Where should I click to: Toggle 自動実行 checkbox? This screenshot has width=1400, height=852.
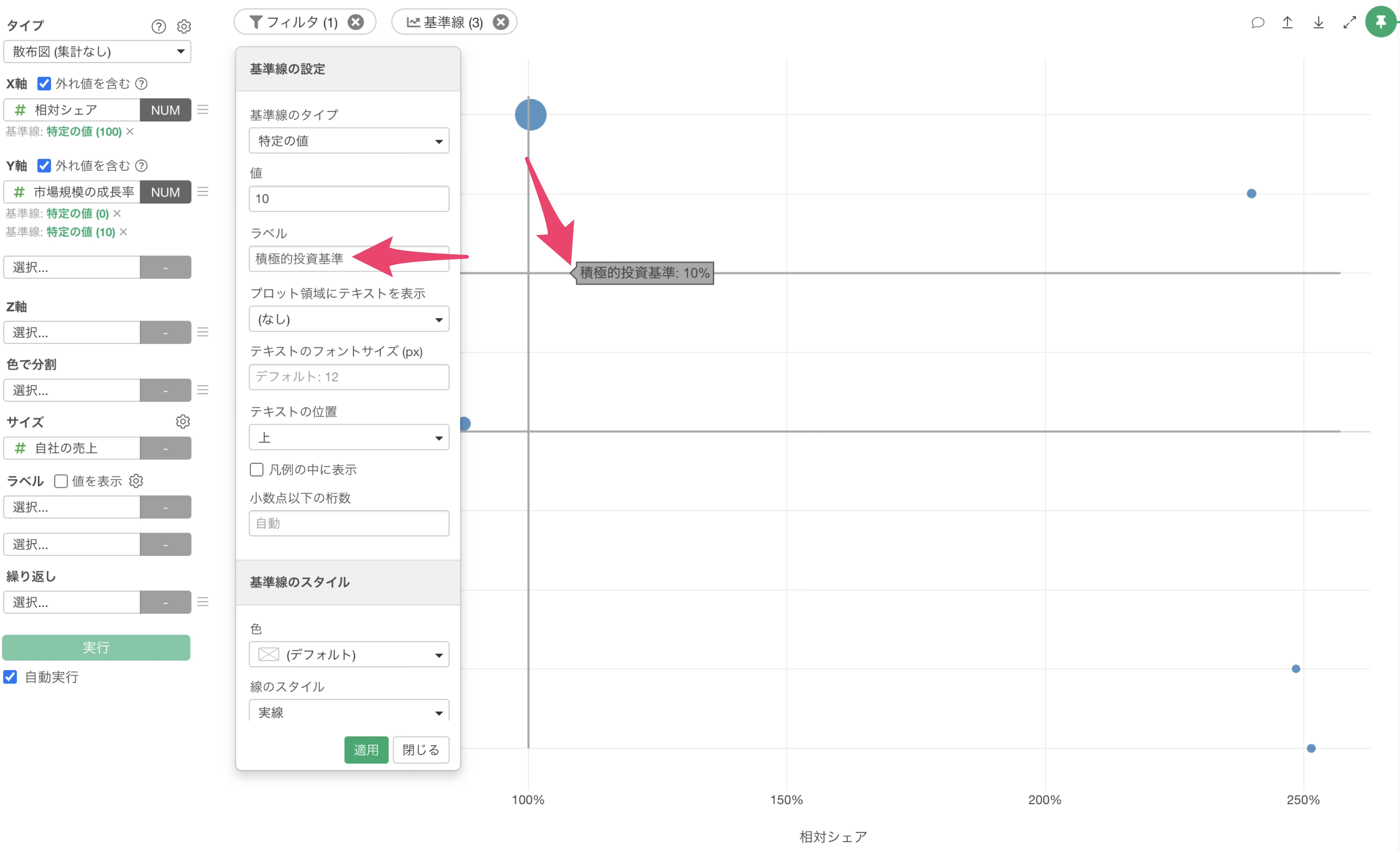tap(10, 676)
